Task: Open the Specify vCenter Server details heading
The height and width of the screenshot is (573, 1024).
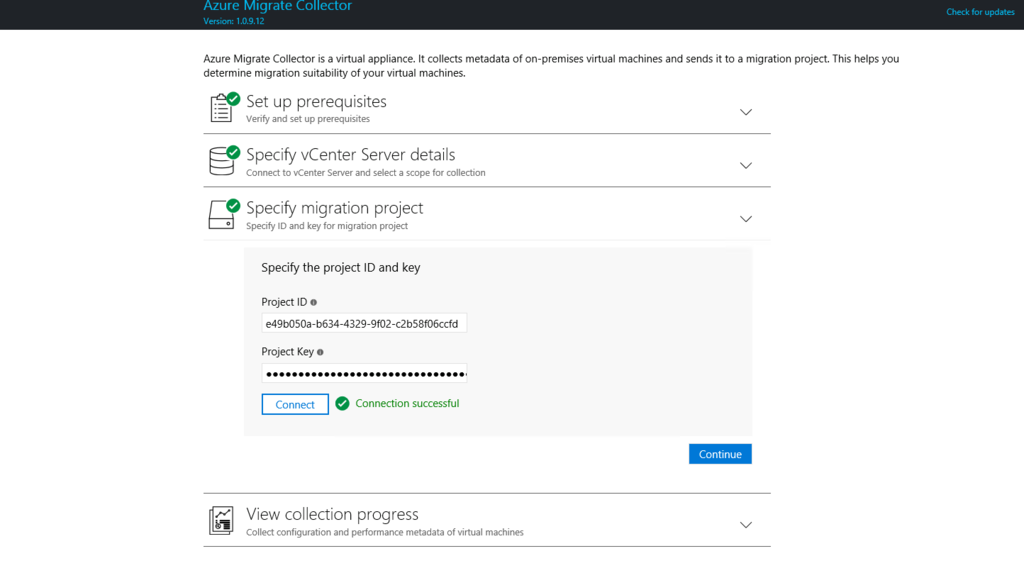Action: 351,155
